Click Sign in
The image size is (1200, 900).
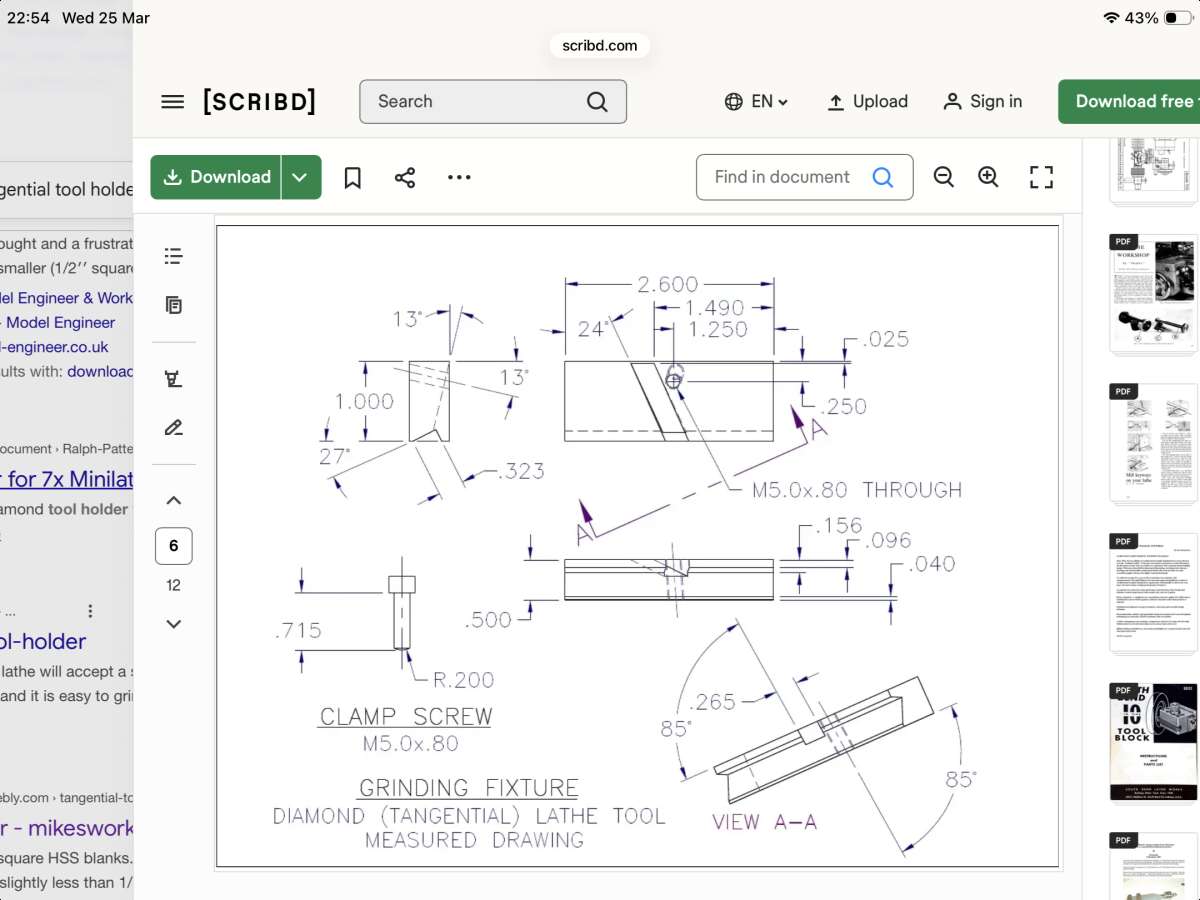(982, 102)
